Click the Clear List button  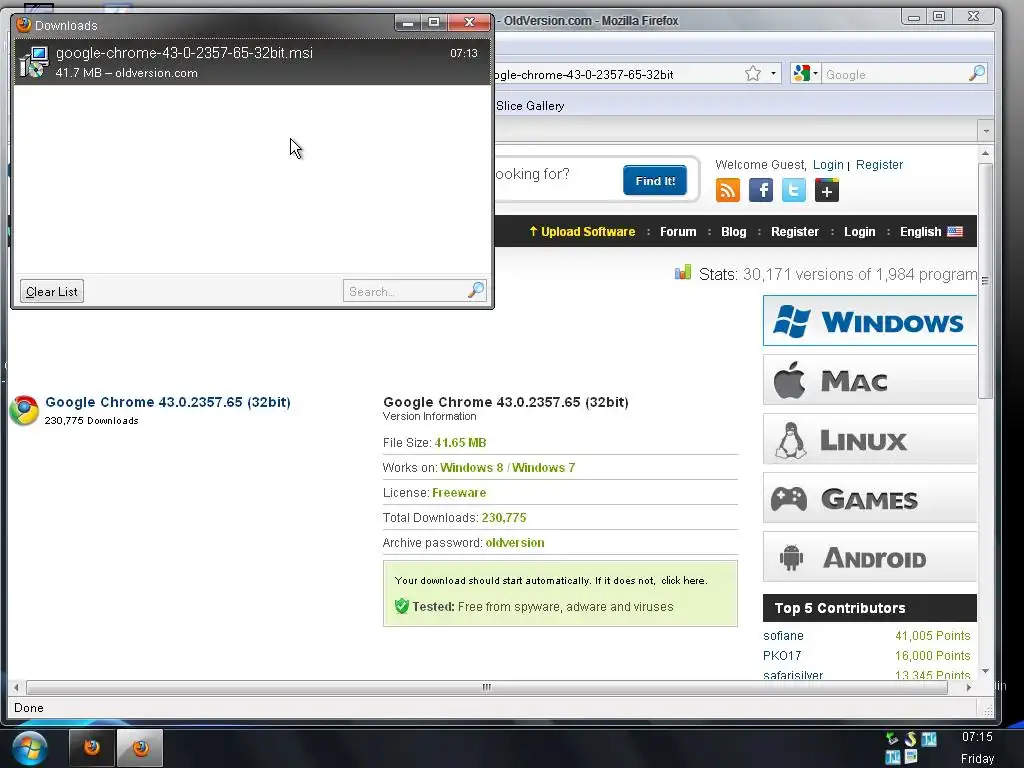click(52, 291)
